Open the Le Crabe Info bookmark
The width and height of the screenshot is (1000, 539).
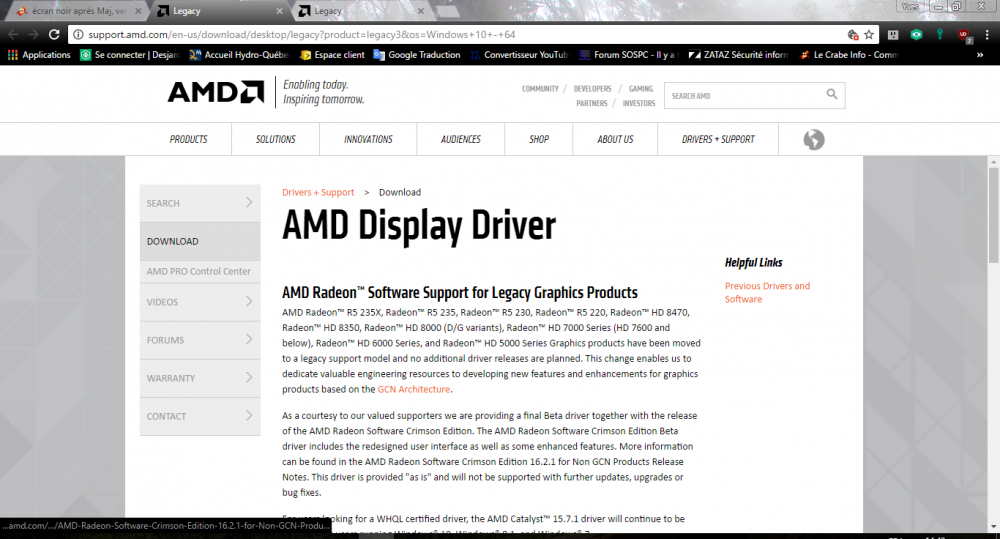(x=849, y=55)
